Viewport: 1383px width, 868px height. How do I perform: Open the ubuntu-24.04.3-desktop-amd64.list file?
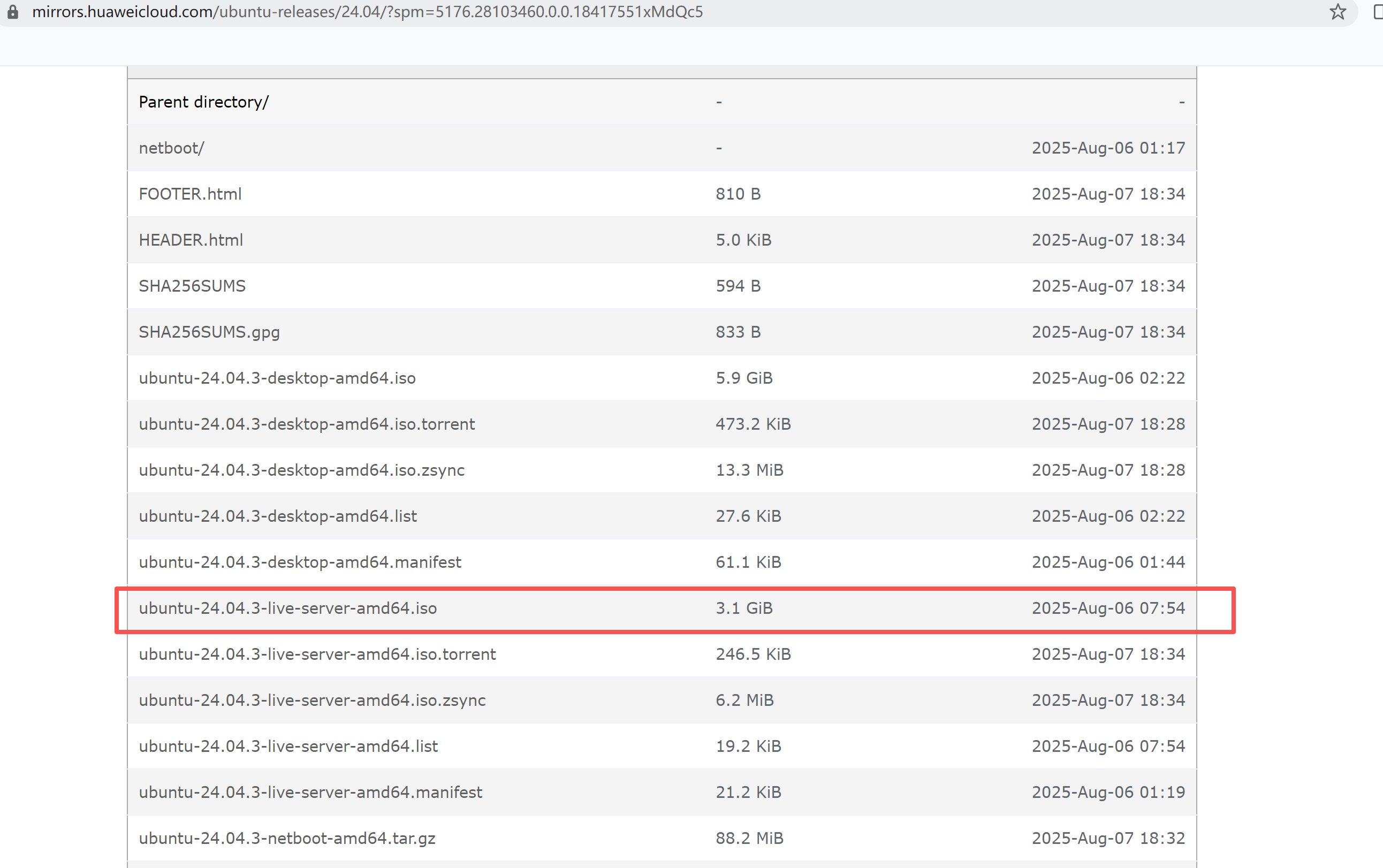pyautogui.click(x=277, y=515)
